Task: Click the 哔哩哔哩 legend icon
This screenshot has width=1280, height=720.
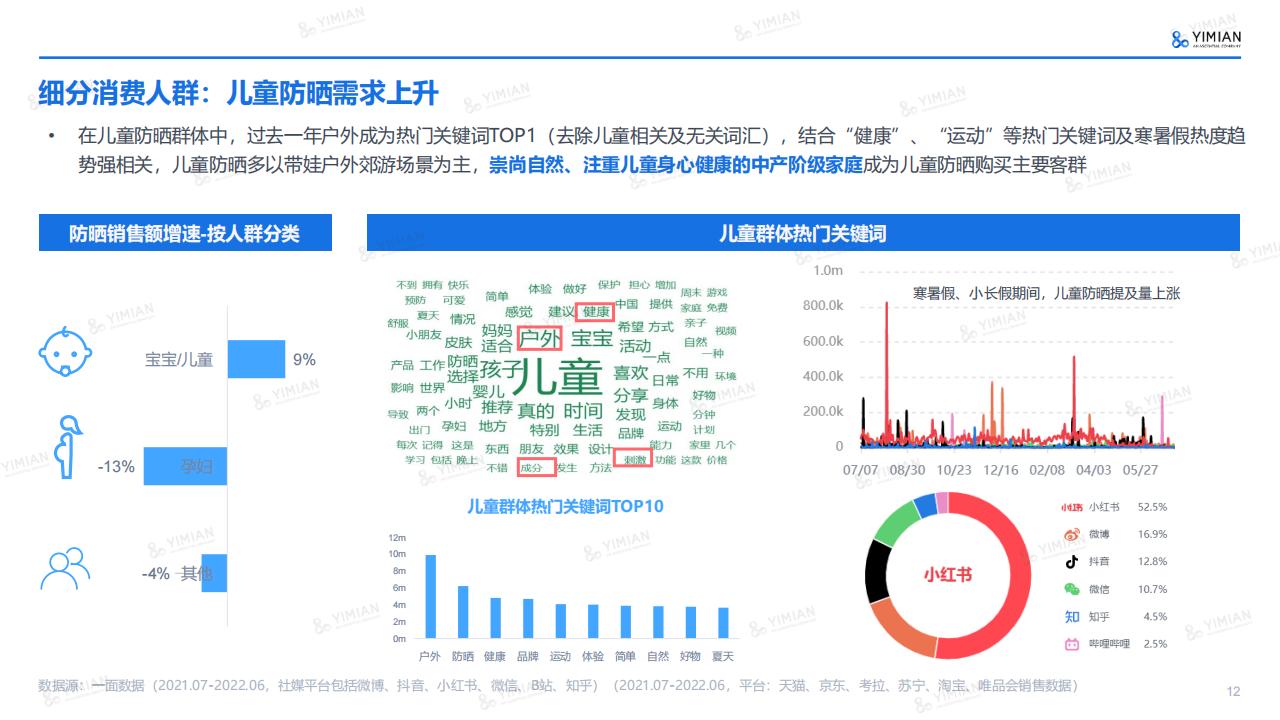Action: (1072, 644)
